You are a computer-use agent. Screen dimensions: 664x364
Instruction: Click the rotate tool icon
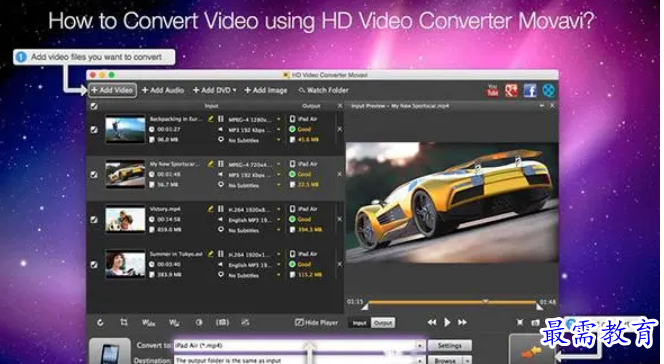pyautogui.click(x=100, y=323)
